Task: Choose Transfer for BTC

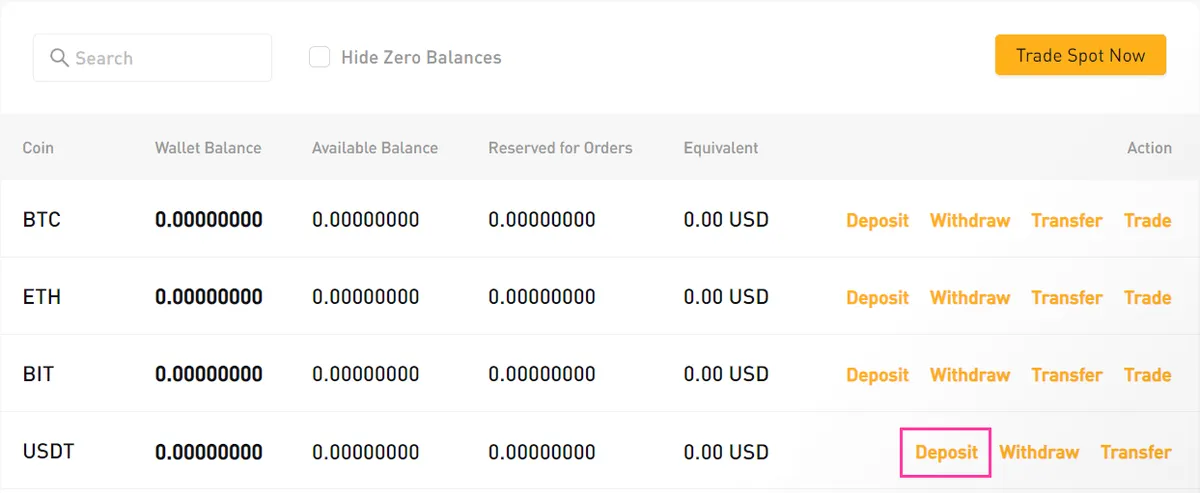Action: click(x=1067, y=220)
